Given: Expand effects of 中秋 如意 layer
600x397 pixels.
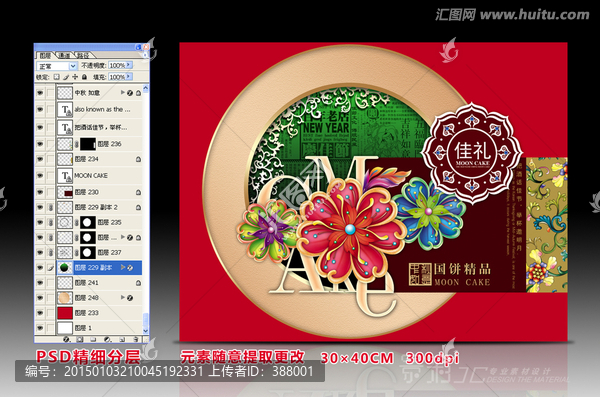Looking at the screenshot, I should click(123, 92).
